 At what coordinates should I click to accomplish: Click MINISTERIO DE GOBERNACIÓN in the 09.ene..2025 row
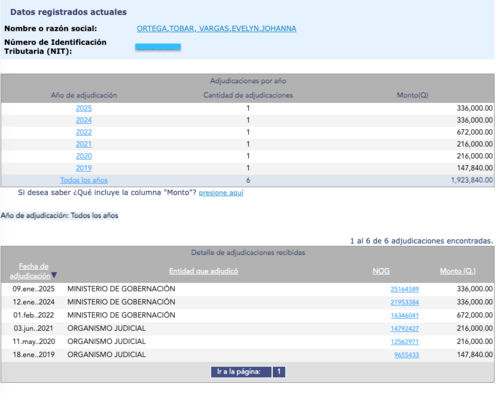click(121, 289)
